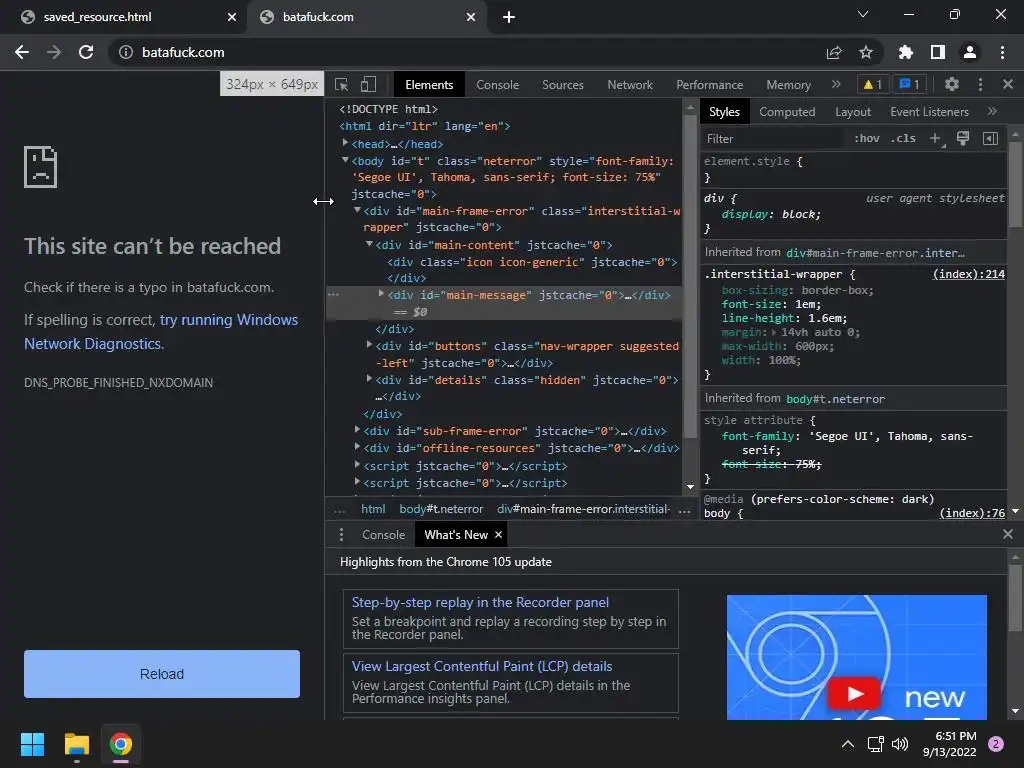Close the DevTools panel
1024x768 pixels.
tap(1008, 84)
